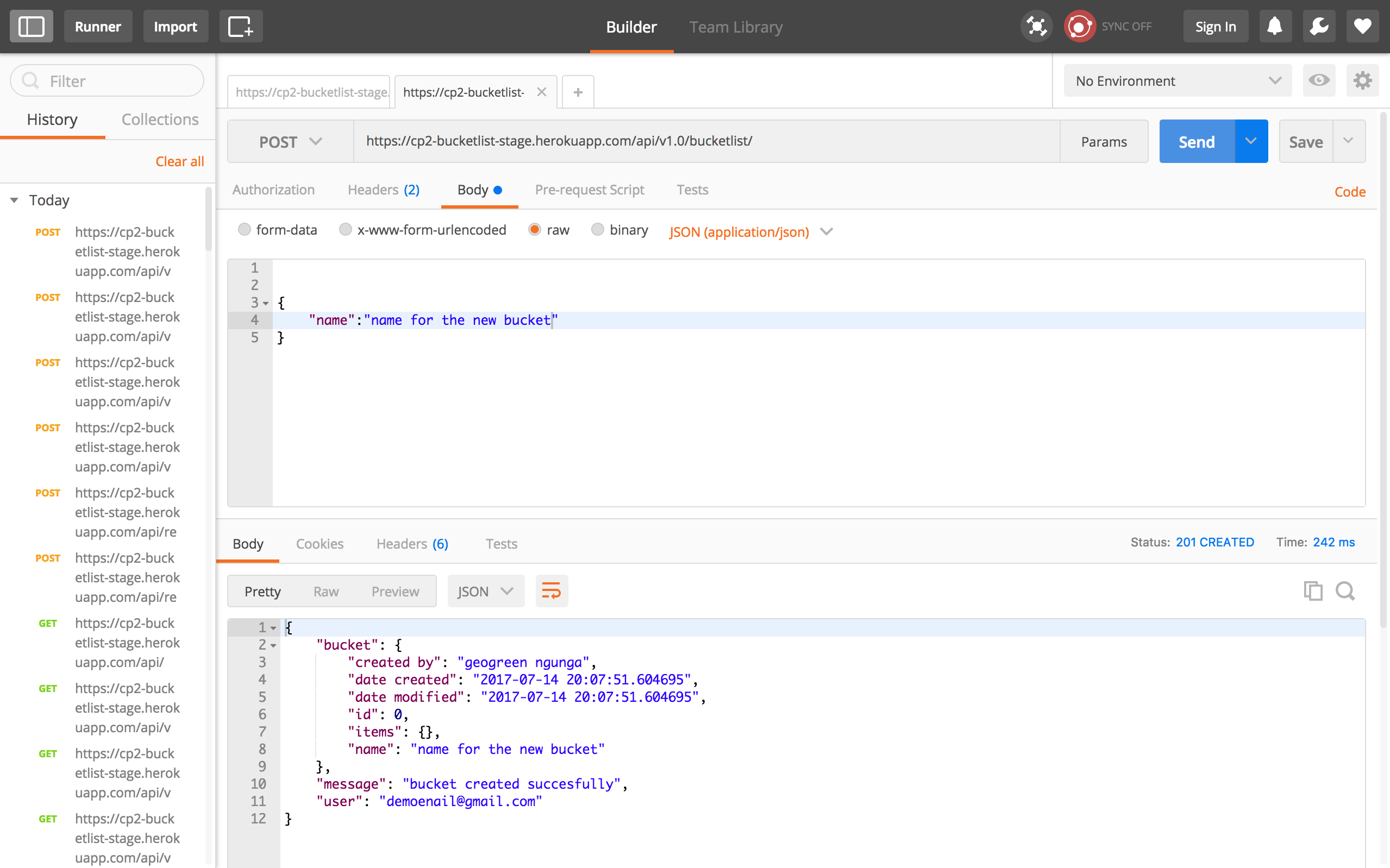Click the environment settings gear icon

tap(1363, 80)
